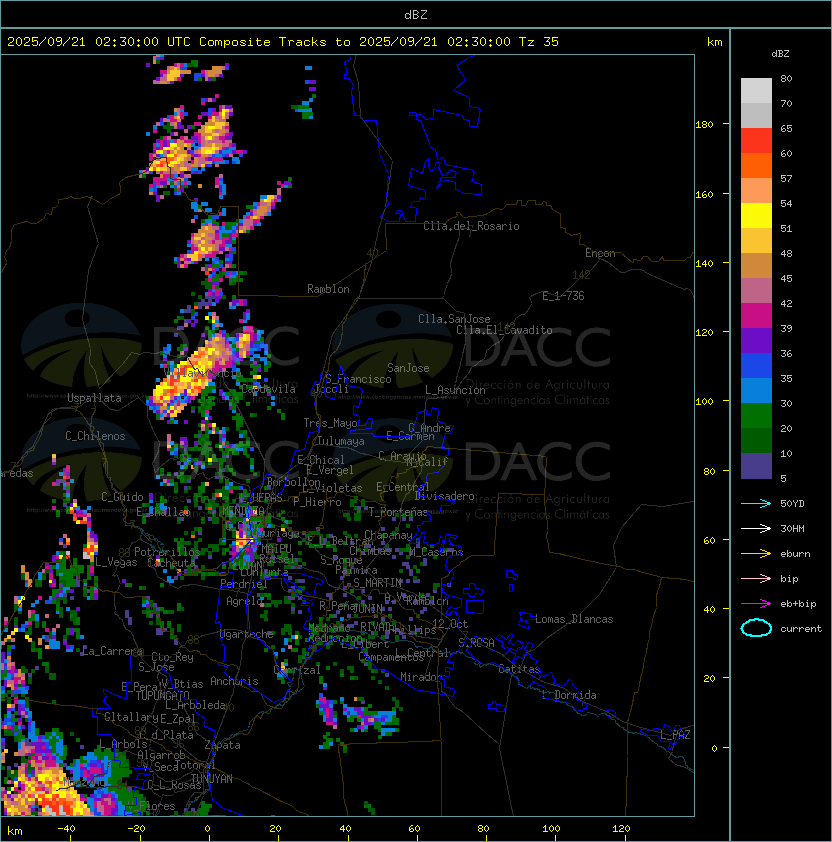This screenshot has height=842, width=832.
Task: Click the 'Tulumaya' map label
Action: pos(341,441)
